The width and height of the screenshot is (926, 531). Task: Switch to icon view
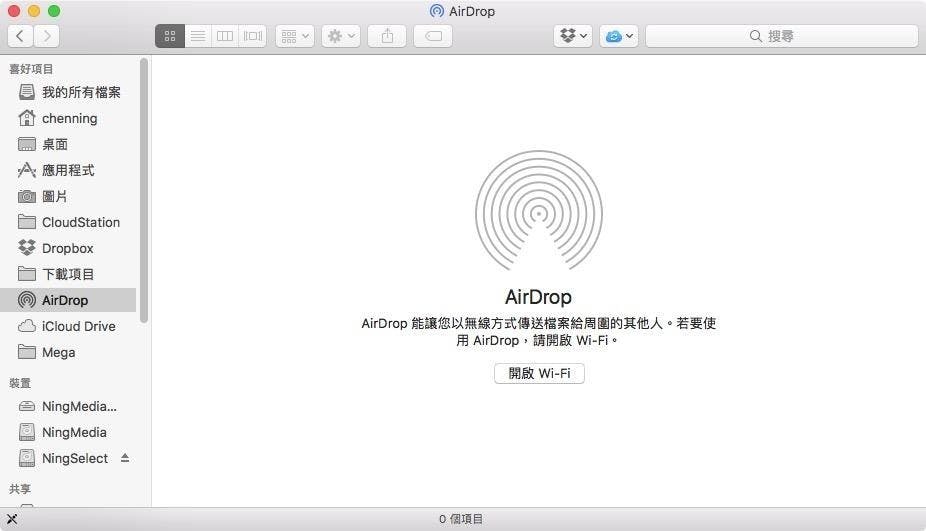[x=170, y=36]
